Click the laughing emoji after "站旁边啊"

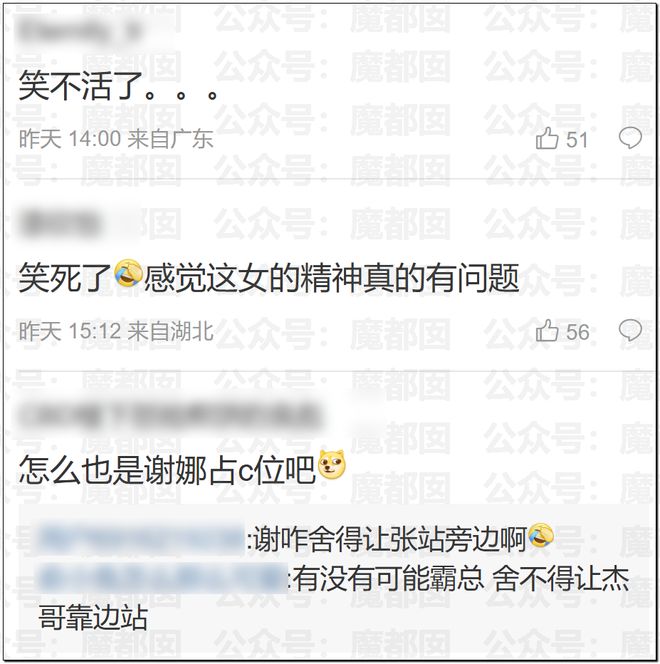click(x=541, y=536)
